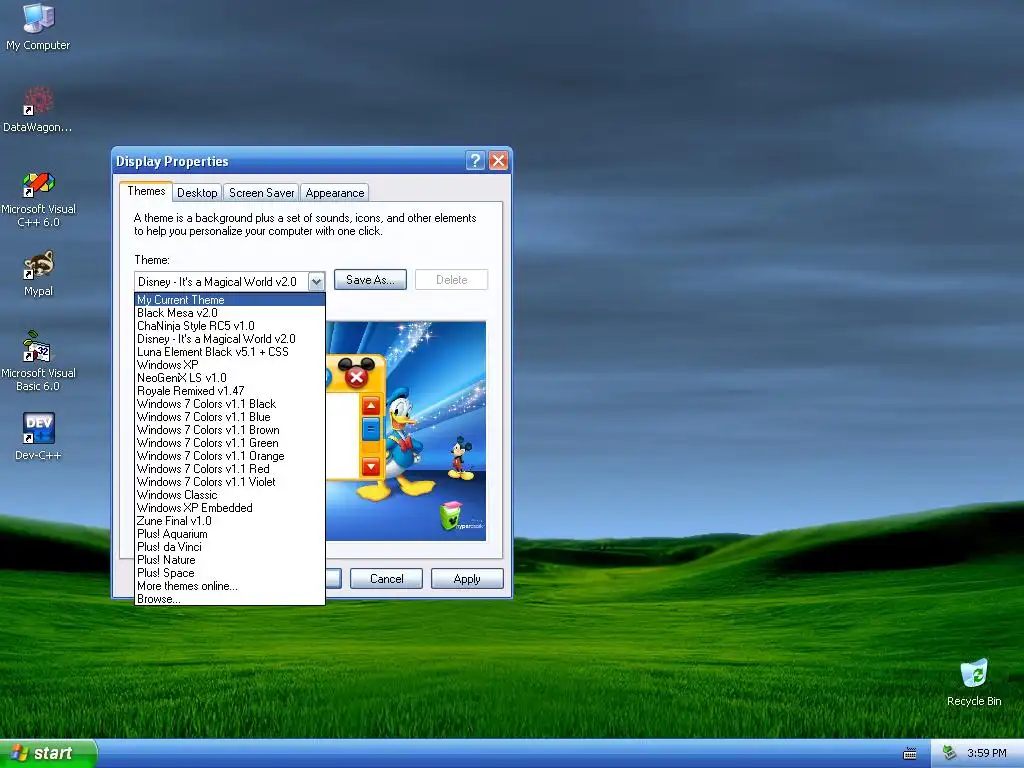Select Windows 7 Colors v1.1 Orange
This screenshot has width=1024, height=768.
(x=230, y=456)
